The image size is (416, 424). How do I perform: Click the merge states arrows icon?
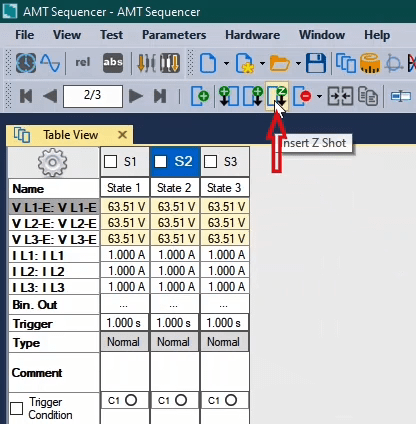tap(340, 96)
